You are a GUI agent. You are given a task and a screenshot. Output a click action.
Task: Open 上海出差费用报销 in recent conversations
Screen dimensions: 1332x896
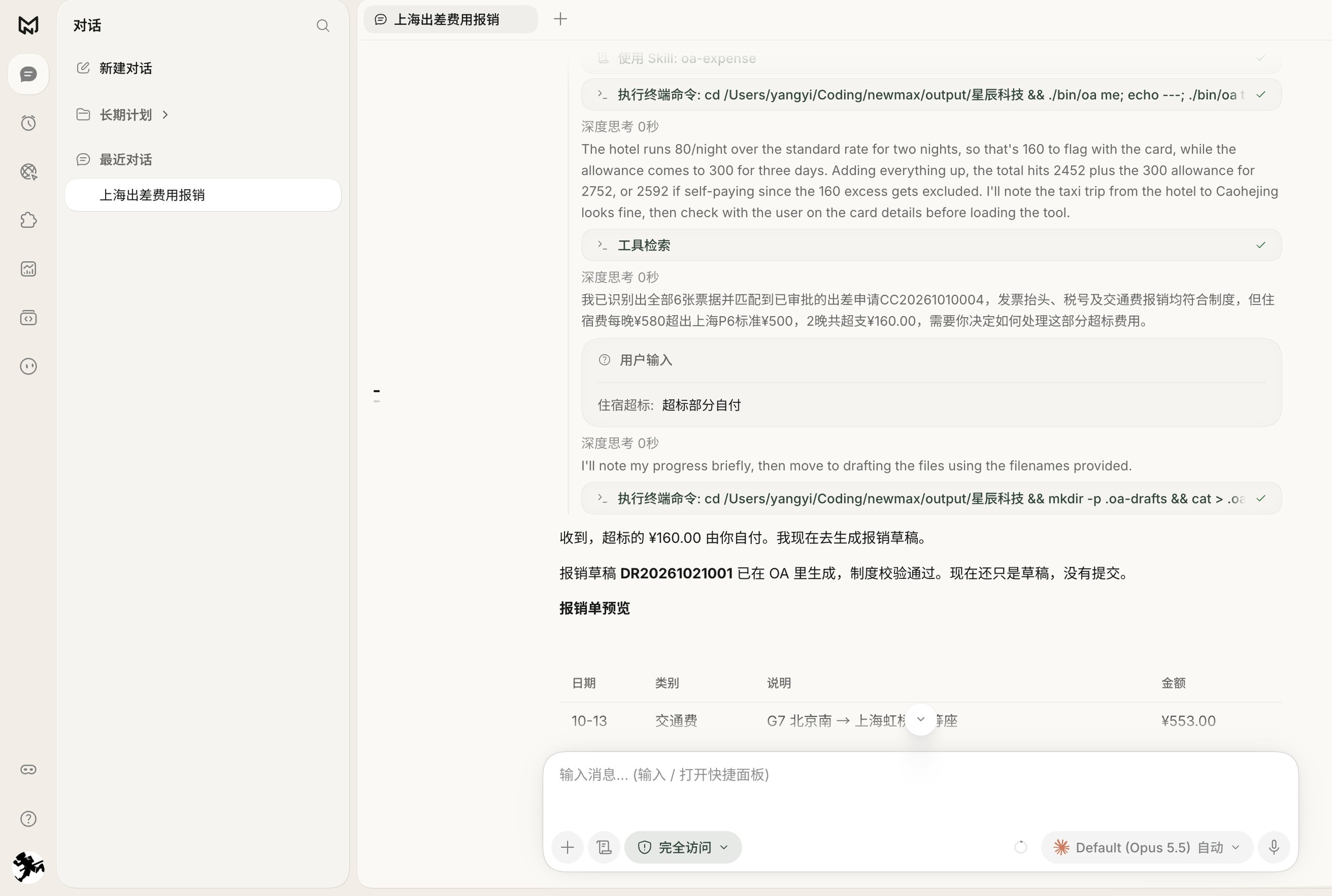203,195
